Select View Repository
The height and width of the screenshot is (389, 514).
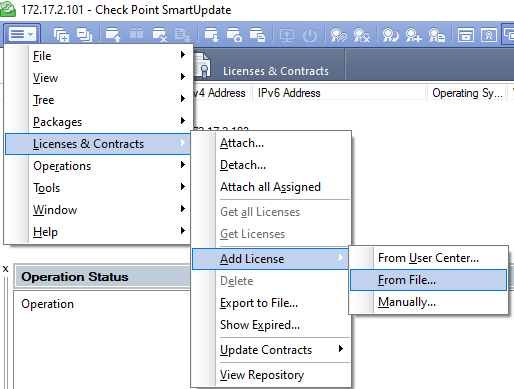click(271, 375)
